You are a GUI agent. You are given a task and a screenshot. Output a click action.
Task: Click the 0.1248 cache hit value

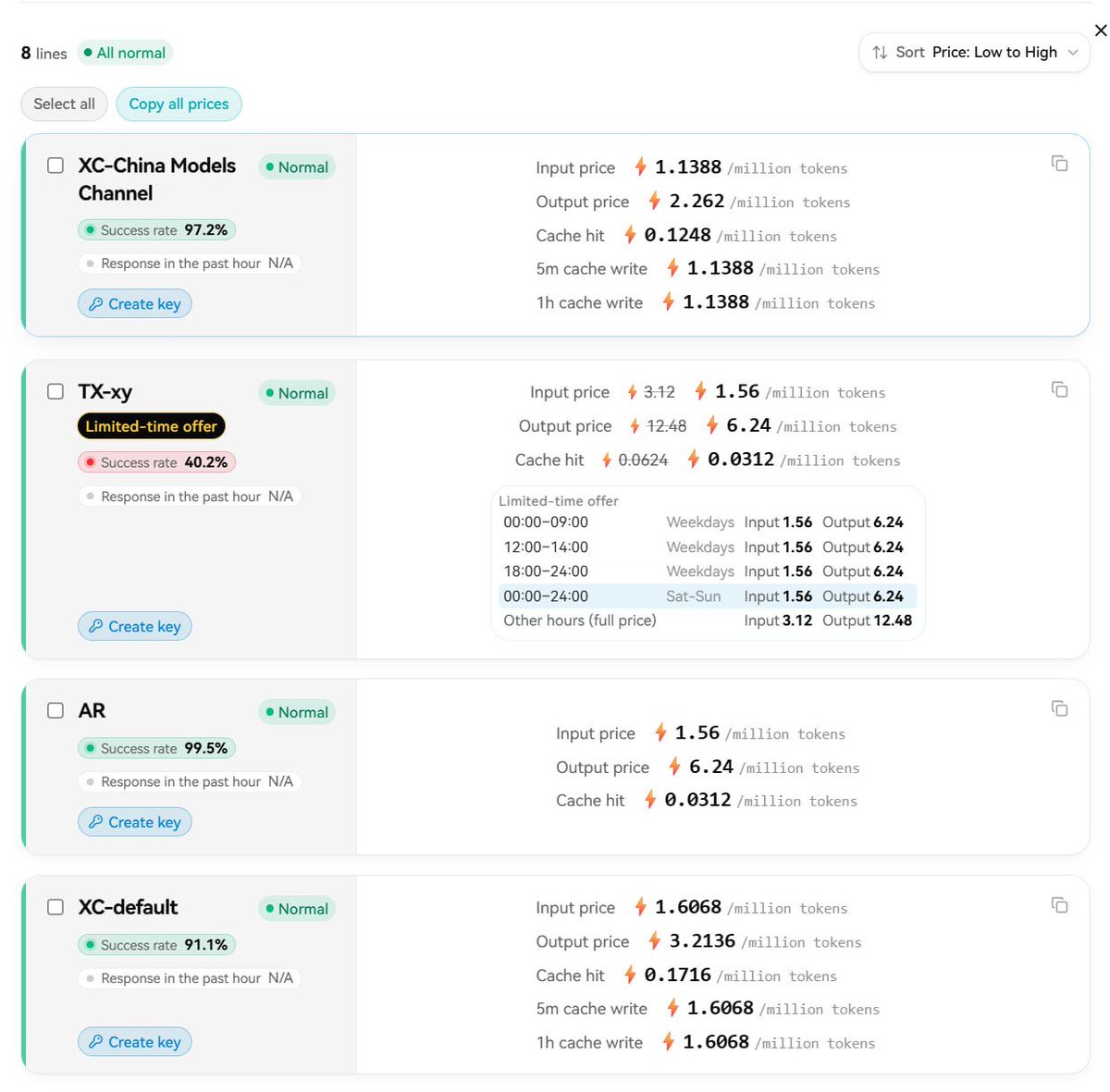point(677,235)
